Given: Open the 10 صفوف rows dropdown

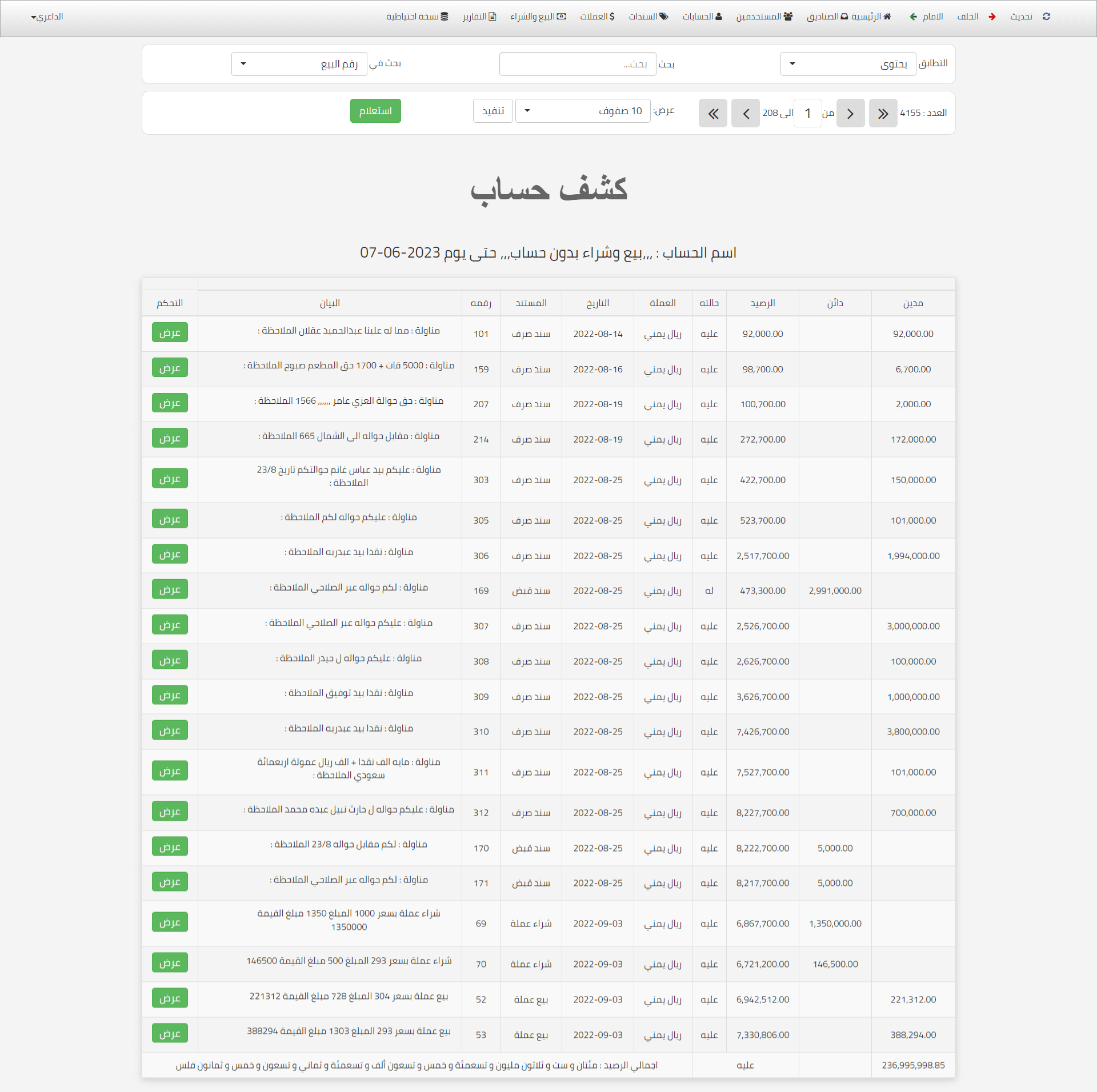Looking at the screenshot, I should click(x=582, y=111).
